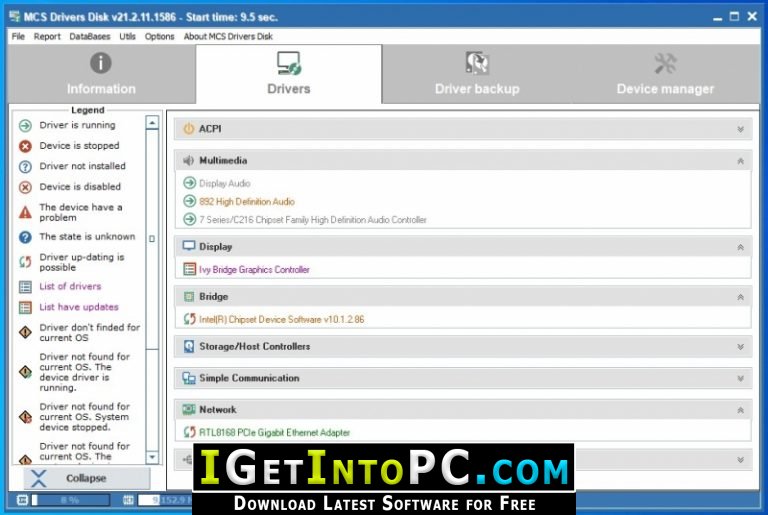This screenshot has height=515, width=768.
Task: Click the driver list icon beside Ivy Bridge Graphics
Action: pyautogui.click(x=190, y=269)
